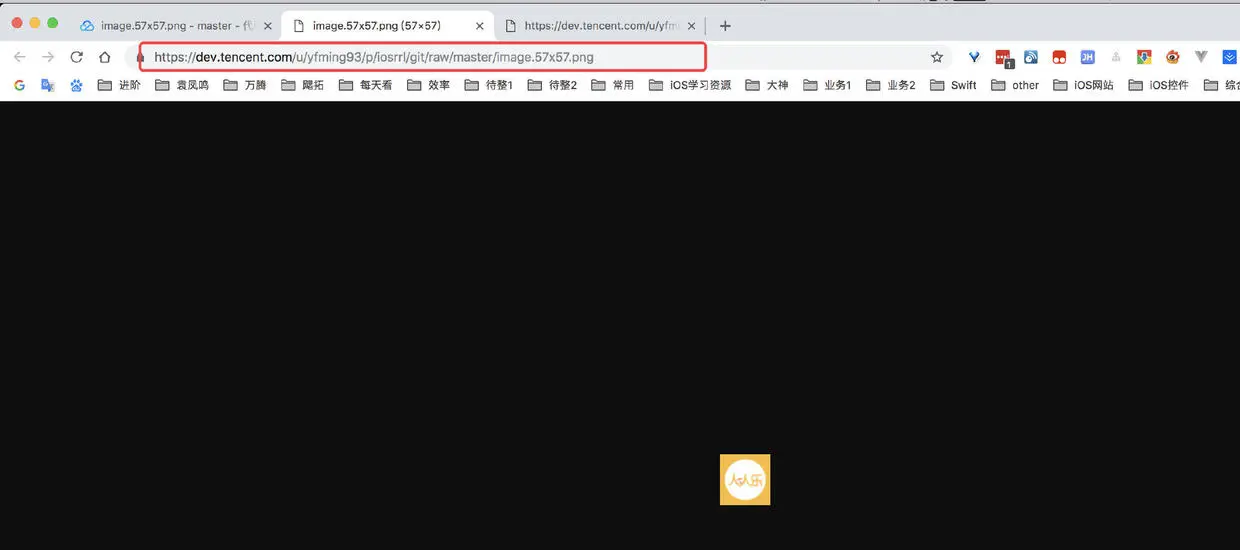
Task: Open the browser home page
Action: (x=105, y=57)
